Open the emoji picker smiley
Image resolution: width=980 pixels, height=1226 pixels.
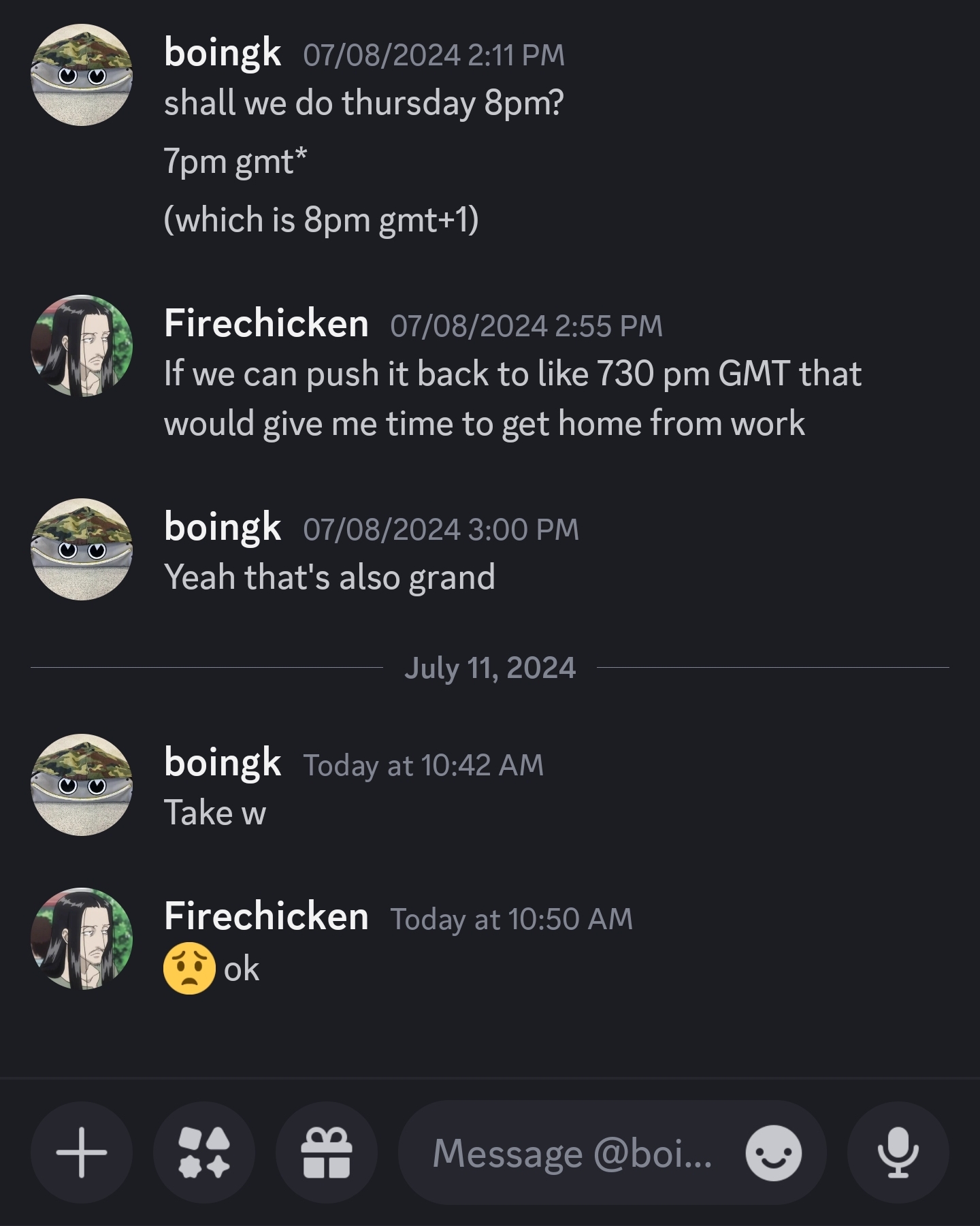(773, 1152)
